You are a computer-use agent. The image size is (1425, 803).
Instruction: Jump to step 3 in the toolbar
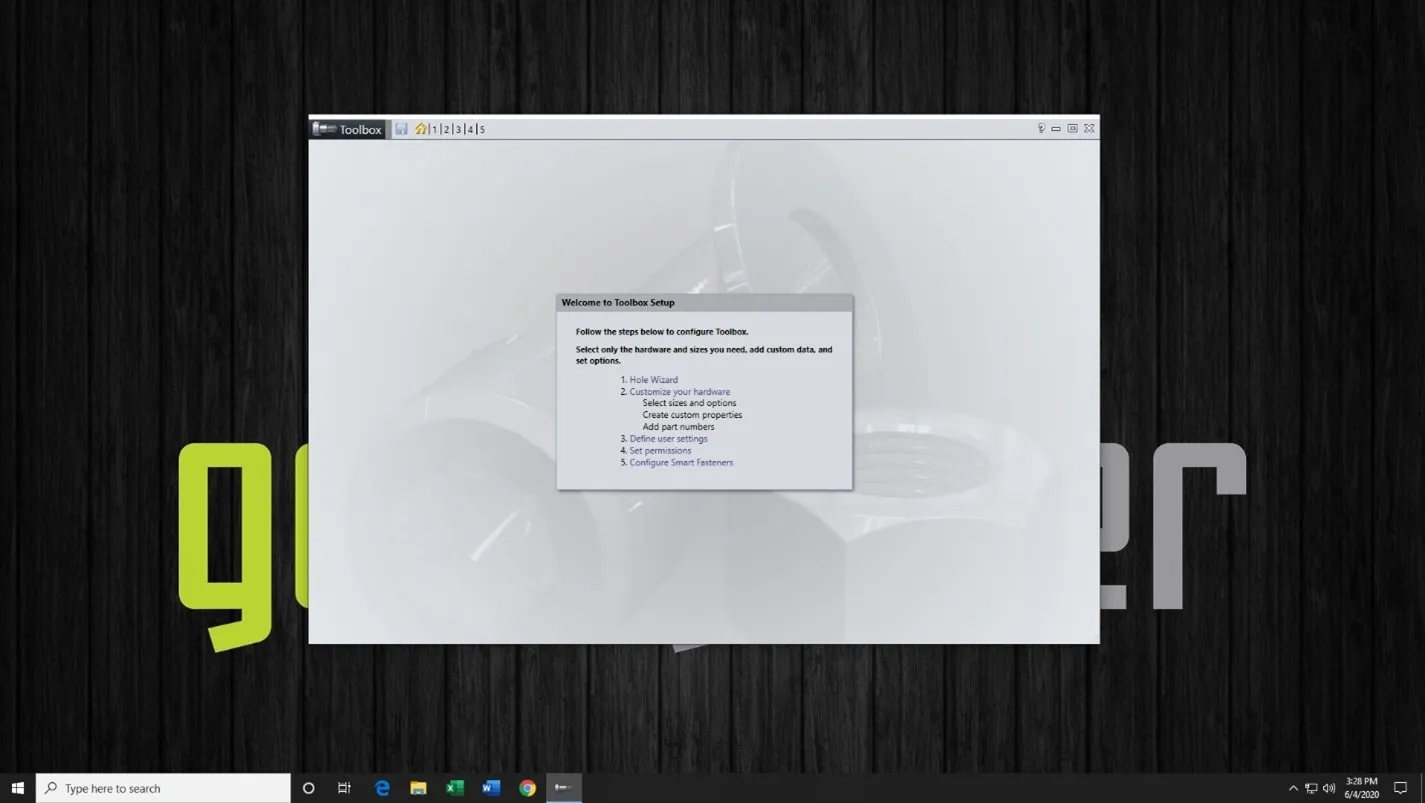[x=459, y=129]
